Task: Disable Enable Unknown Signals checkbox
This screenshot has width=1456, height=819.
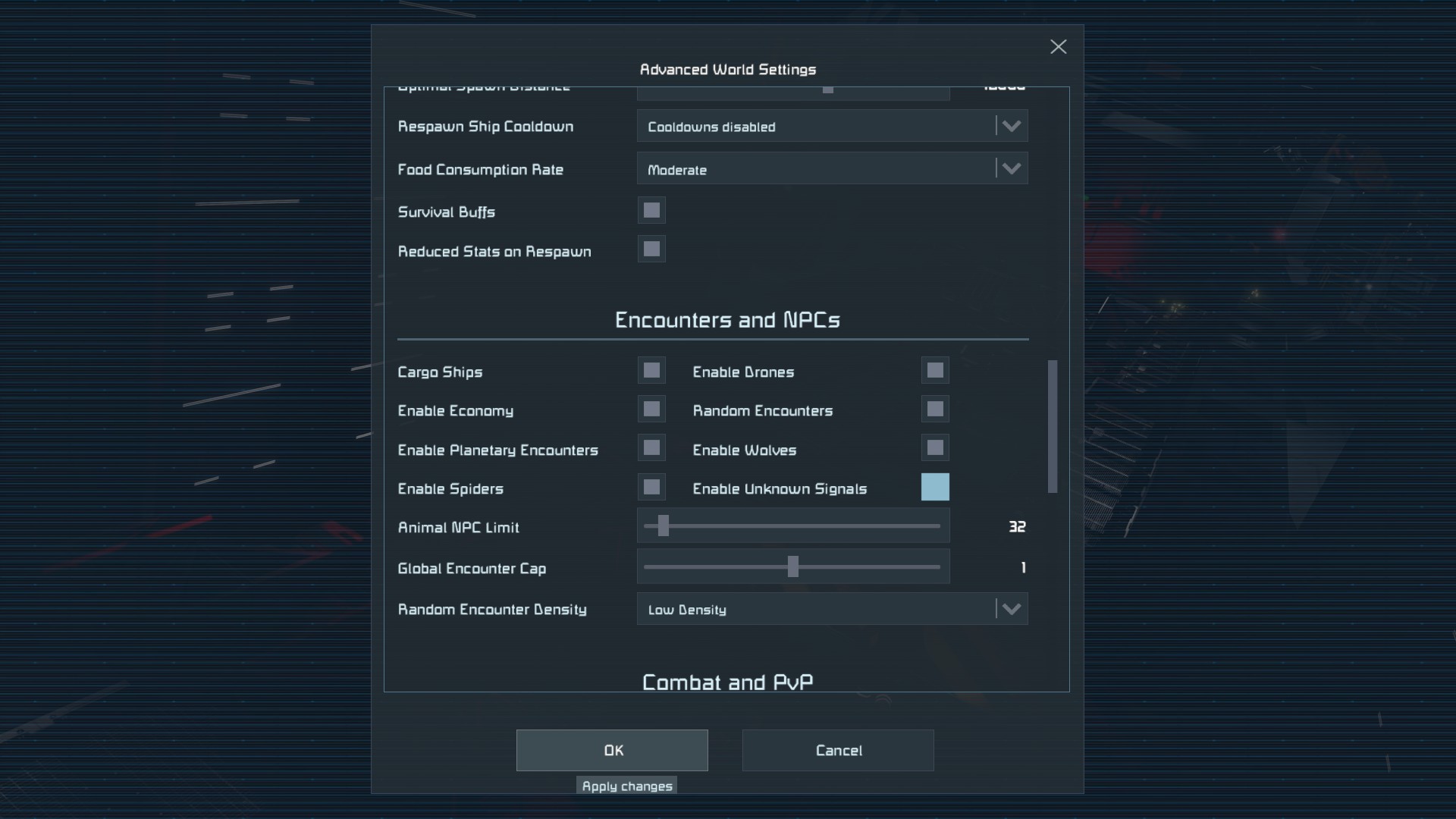Action: tap(935, 488)
